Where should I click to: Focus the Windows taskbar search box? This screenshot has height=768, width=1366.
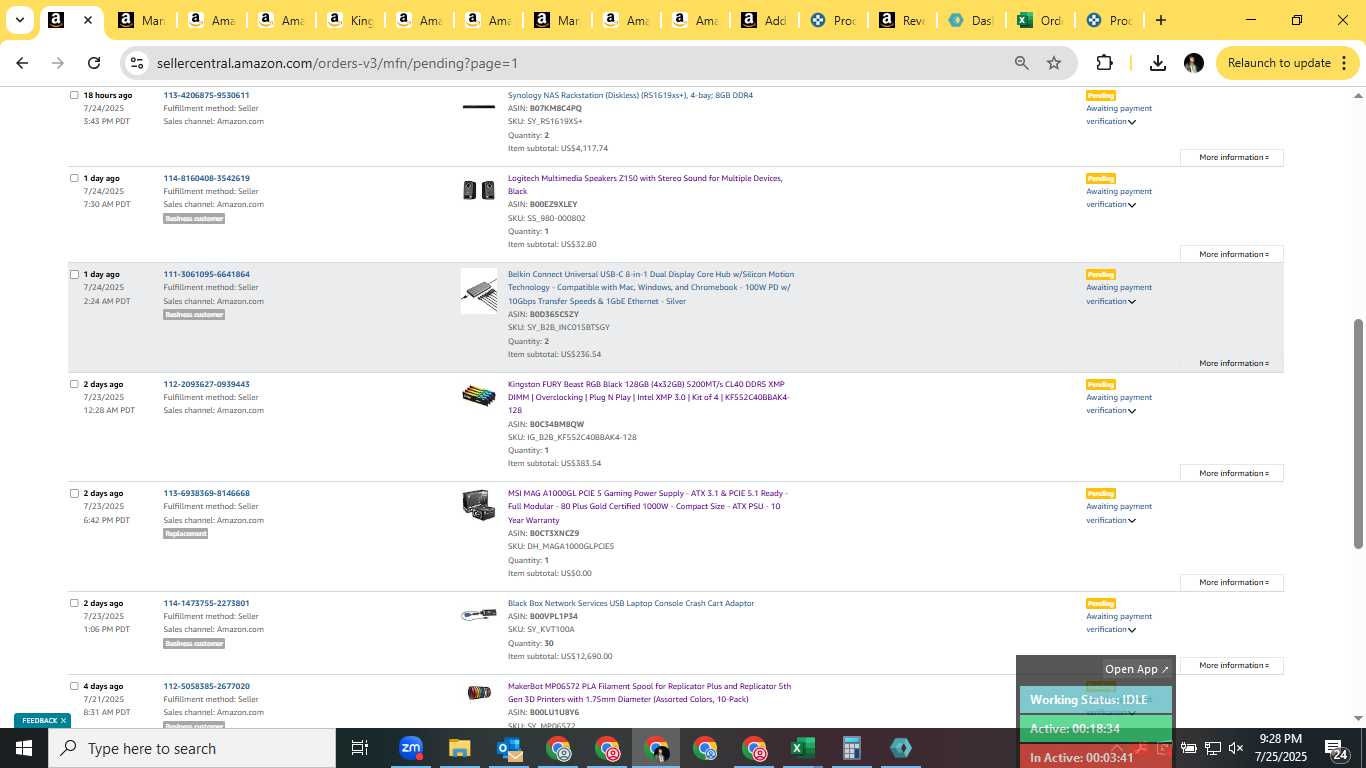[x=192, y=748]
